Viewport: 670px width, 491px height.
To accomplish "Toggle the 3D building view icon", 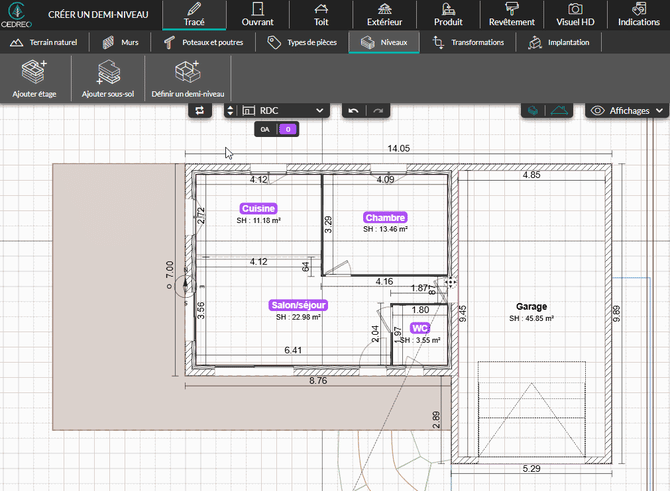I will point(535,110).
